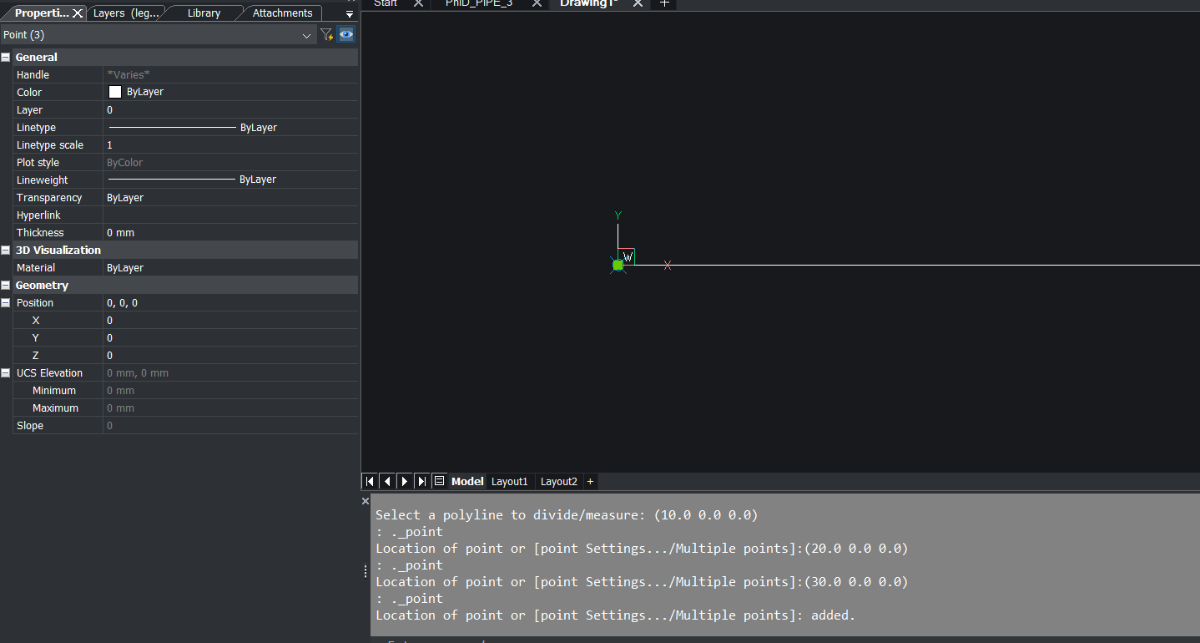Open the layout manager list icon
This screenshot has height=643, width=1200.
point(439,481)
